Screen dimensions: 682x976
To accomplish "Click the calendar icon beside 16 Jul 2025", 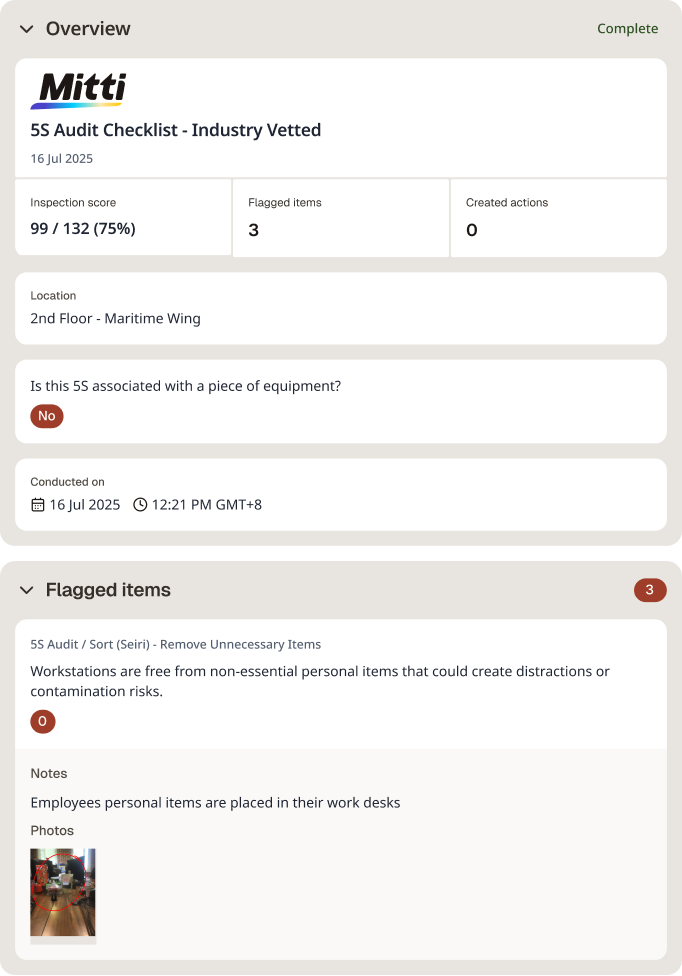I will click(x=38, y=505).
